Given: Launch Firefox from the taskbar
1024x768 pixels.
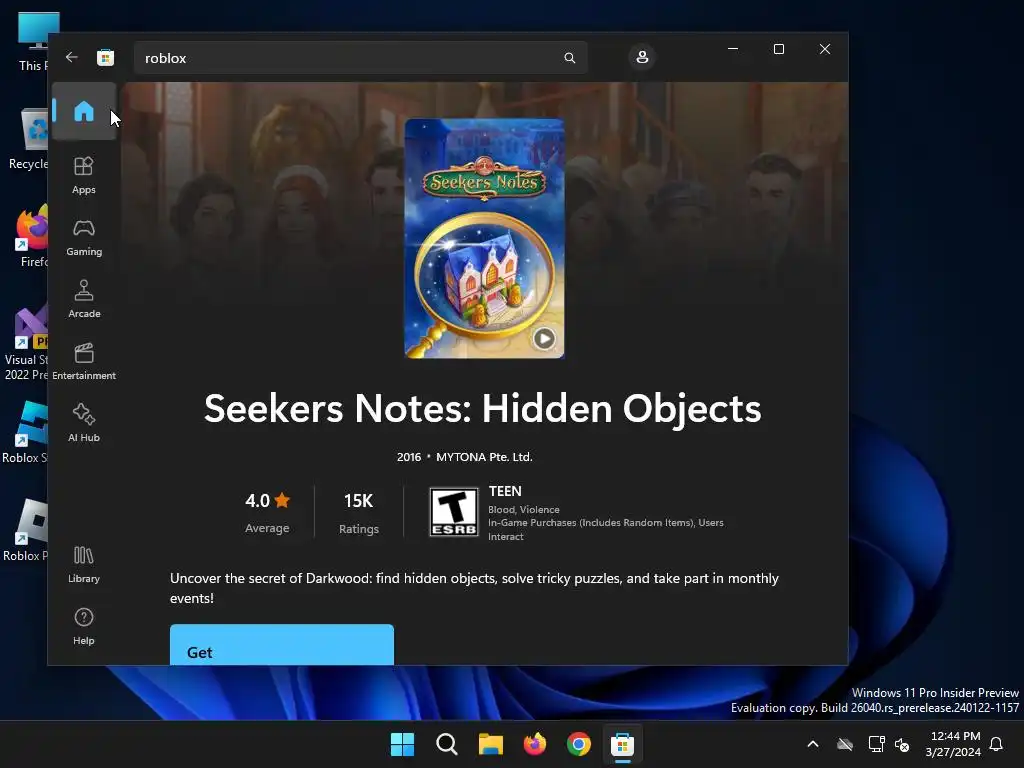Looking at the screenshot, I should coord(534,744).
